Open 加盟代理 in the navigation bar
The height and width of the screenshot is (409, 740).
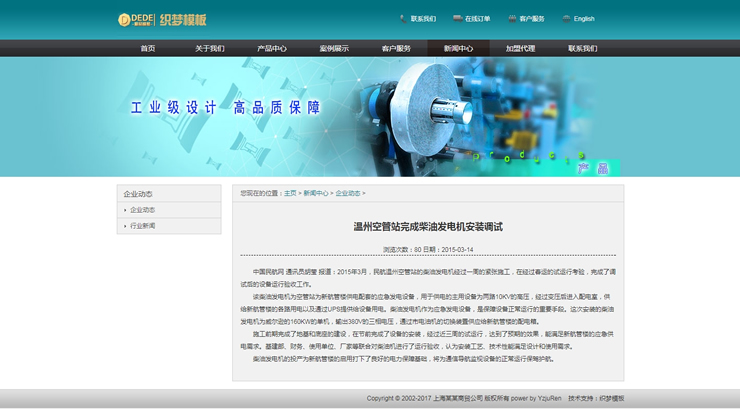520,48
